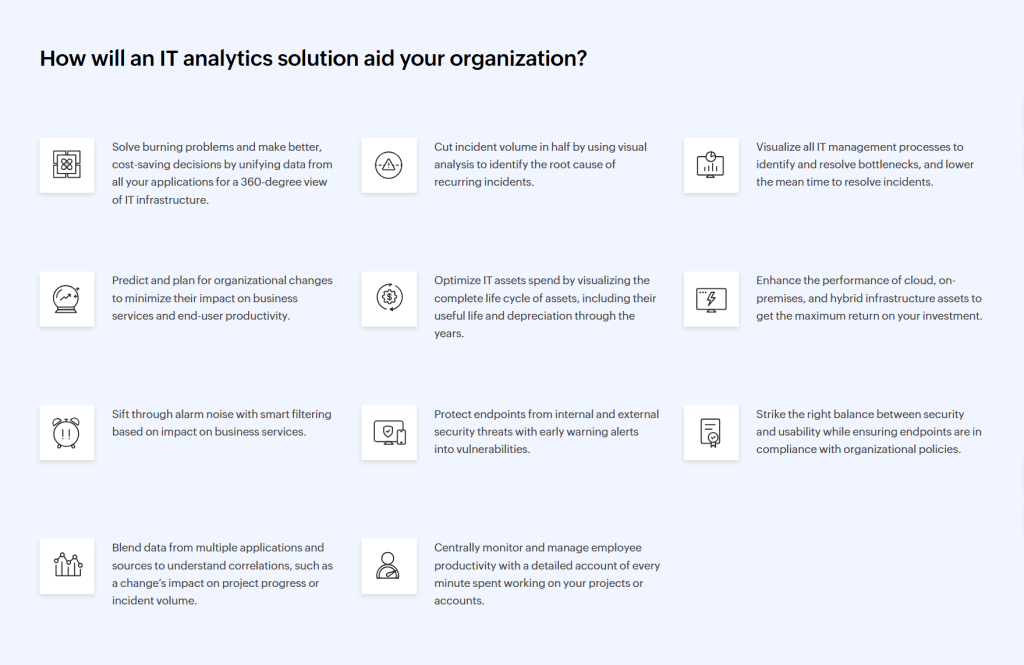1024x665 pixels.
Task: Select the employee productivity gauge icon
Action: tap(389, 566)
